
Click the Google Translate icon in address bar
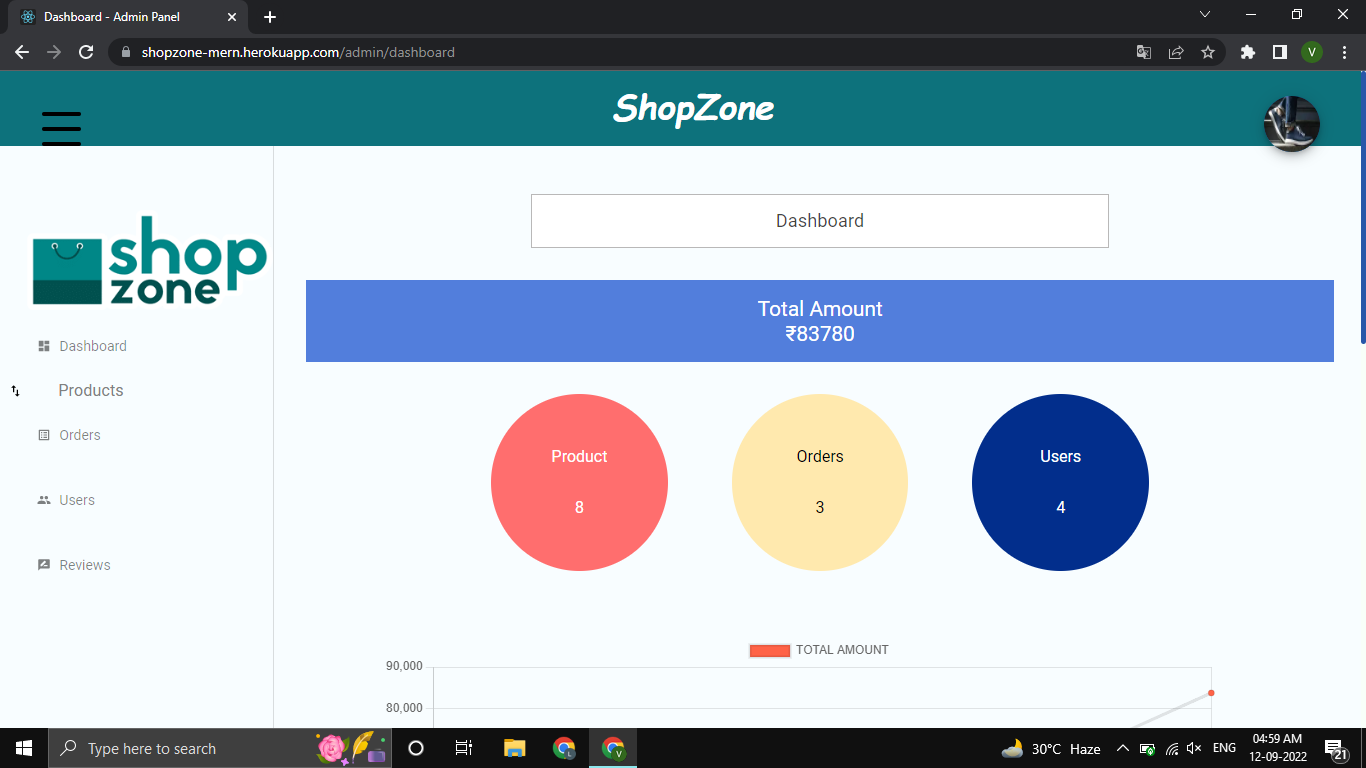(1143, 51)
